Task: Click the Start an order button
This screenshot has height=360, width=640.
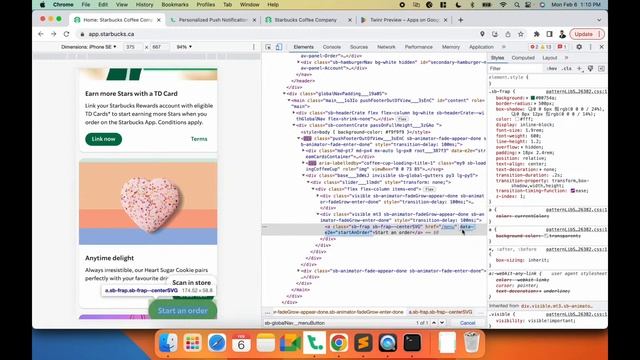Action: [183, 310]
